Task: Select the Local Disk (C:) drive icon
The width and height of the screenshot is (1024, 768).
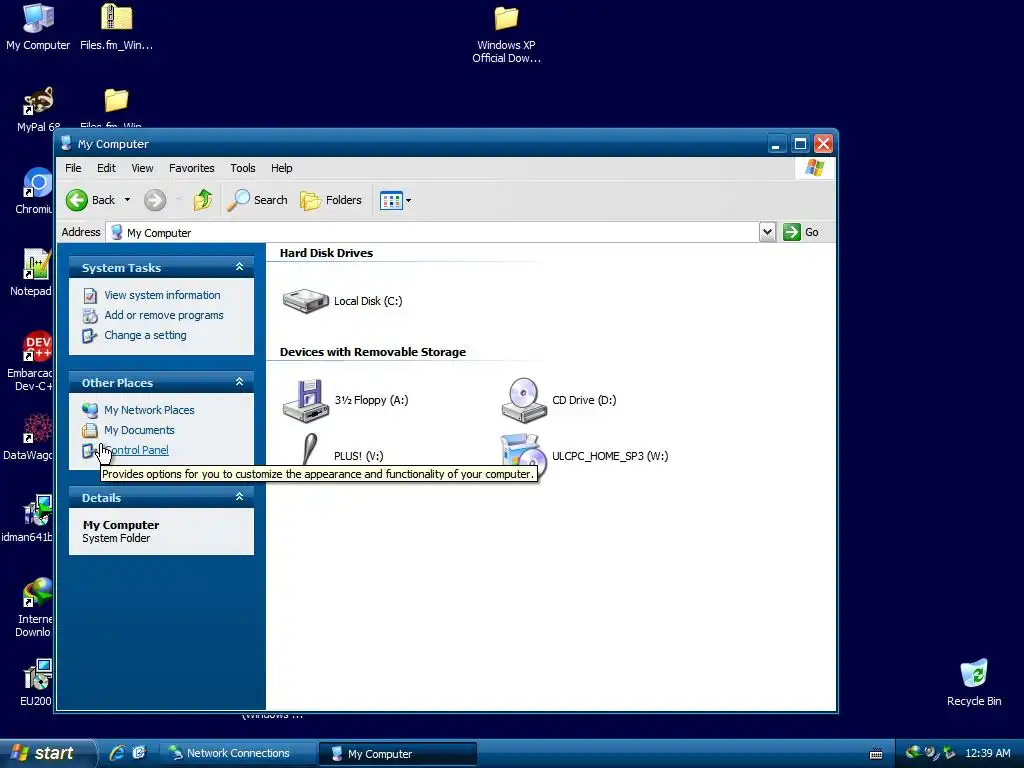Action: (x=306, y=301)
